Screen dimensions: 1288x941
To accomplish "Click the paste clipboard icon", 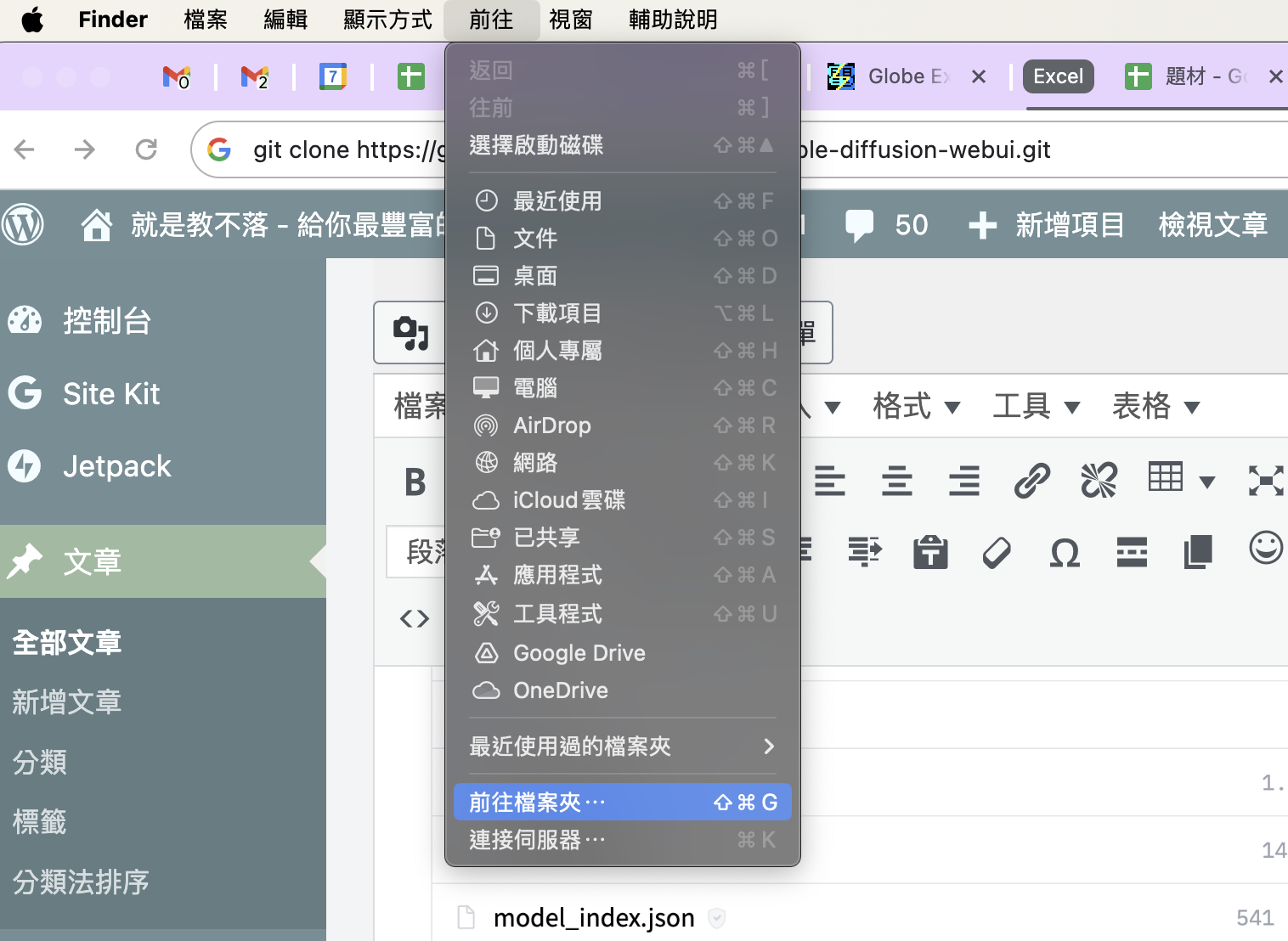I will (930, 553).
